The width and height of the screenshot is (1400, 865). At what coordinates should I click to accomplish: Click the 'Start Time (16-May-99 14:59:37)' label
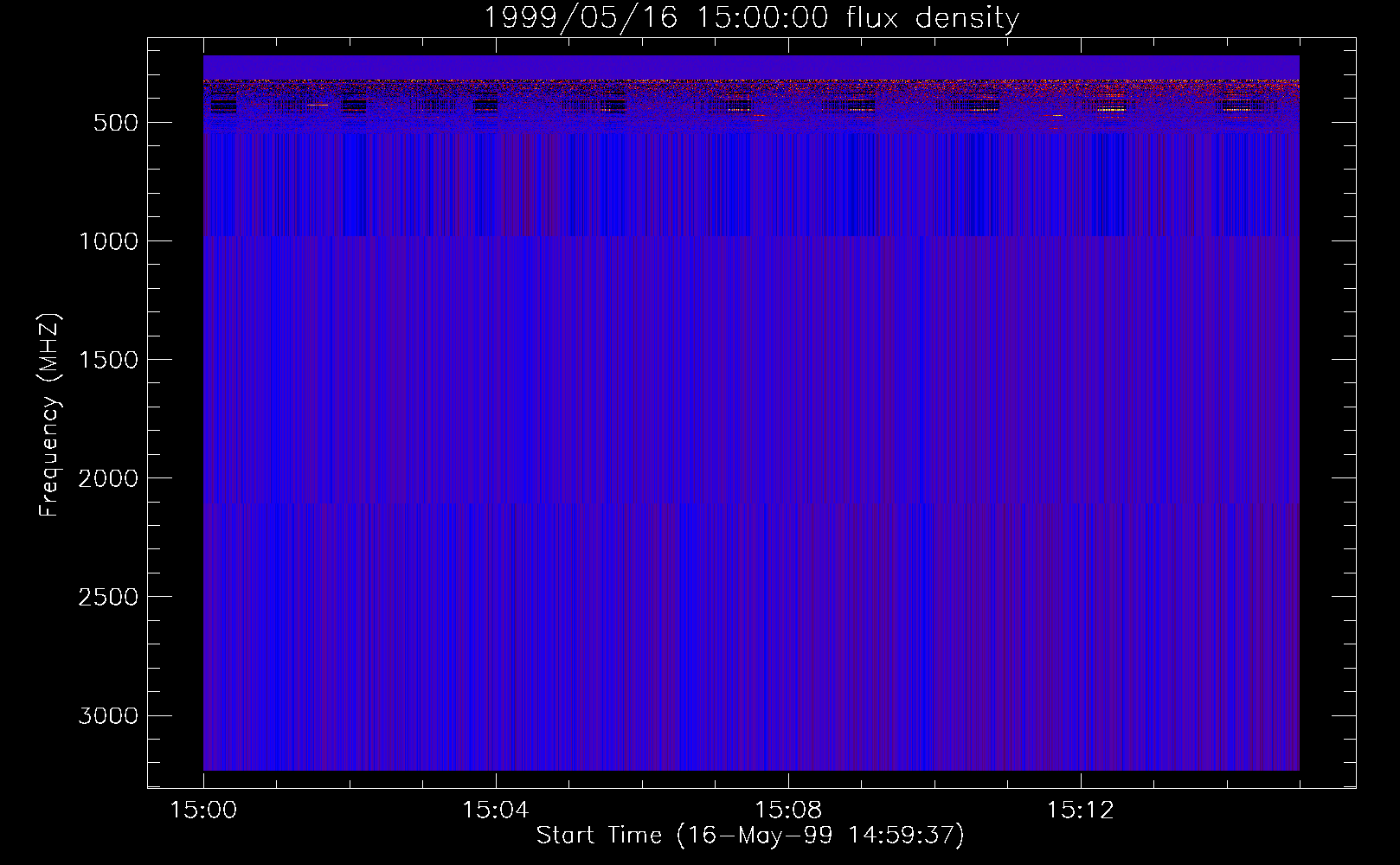click(750, 836)
